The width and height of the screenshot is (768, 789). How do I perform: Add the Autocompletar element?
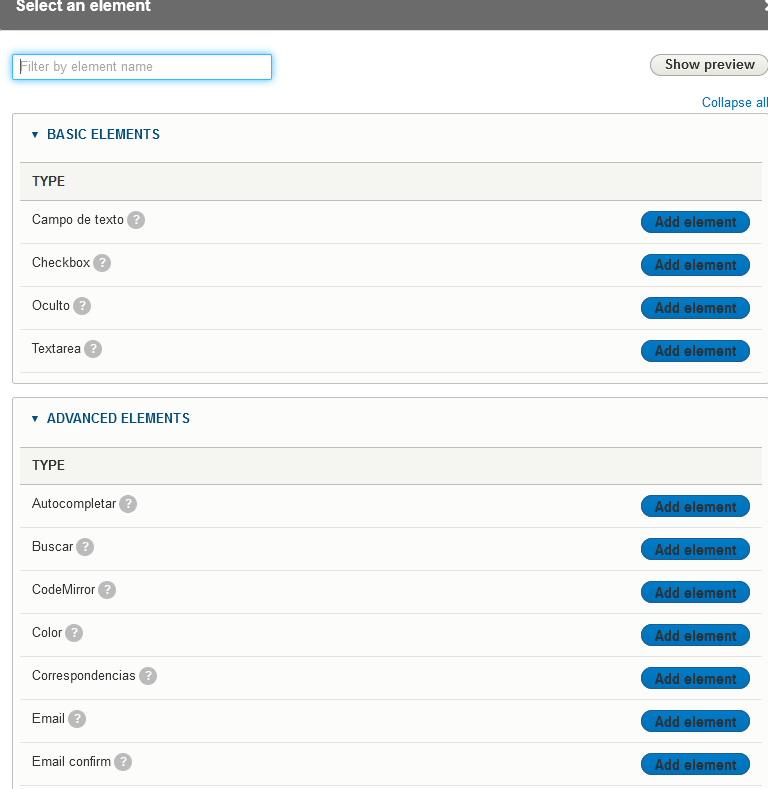click(x=695, y=506)
